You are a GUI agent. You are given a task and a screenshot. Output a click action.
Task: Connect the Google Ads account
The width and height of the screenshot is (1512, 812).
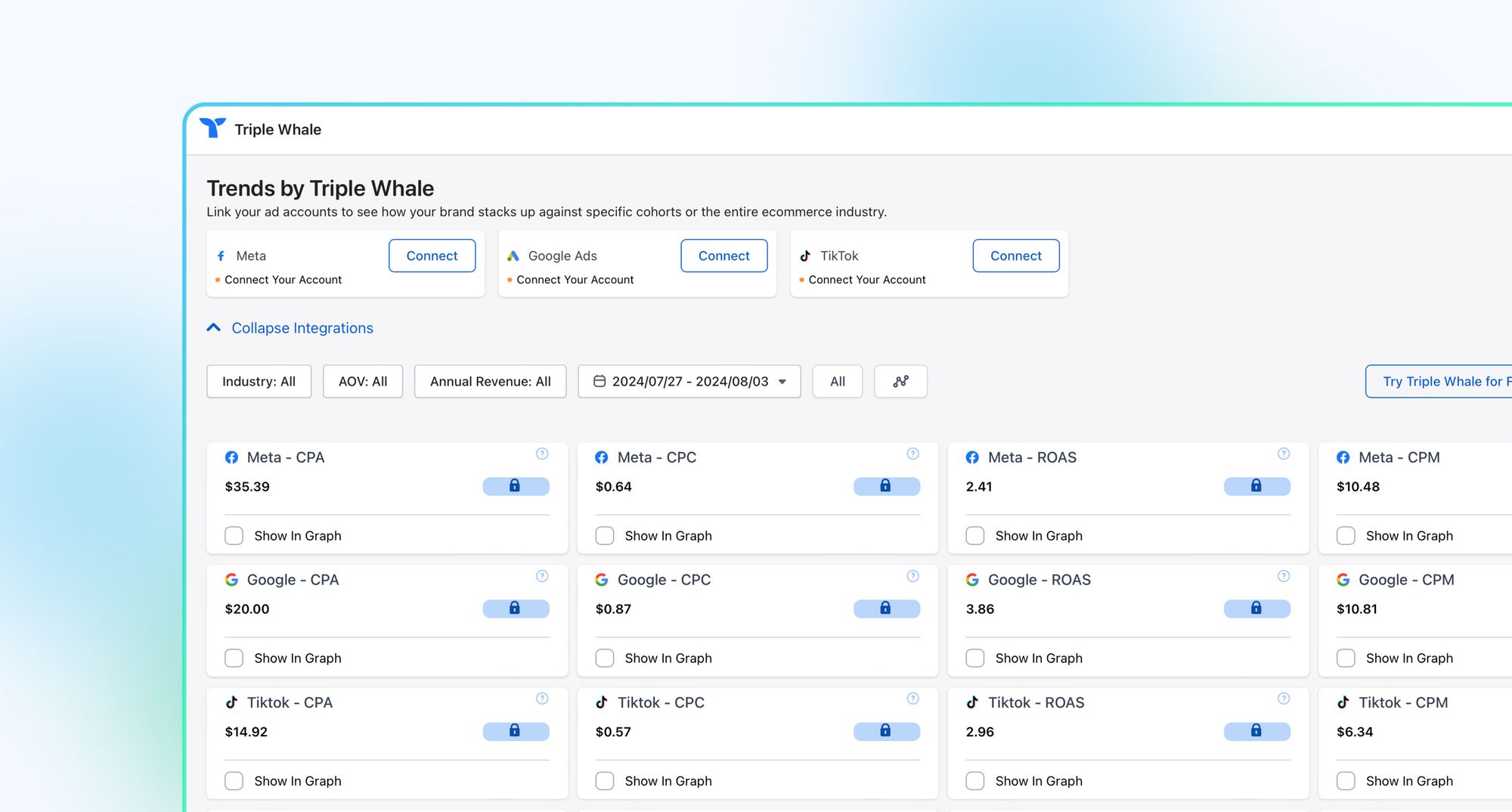(723, 256)
